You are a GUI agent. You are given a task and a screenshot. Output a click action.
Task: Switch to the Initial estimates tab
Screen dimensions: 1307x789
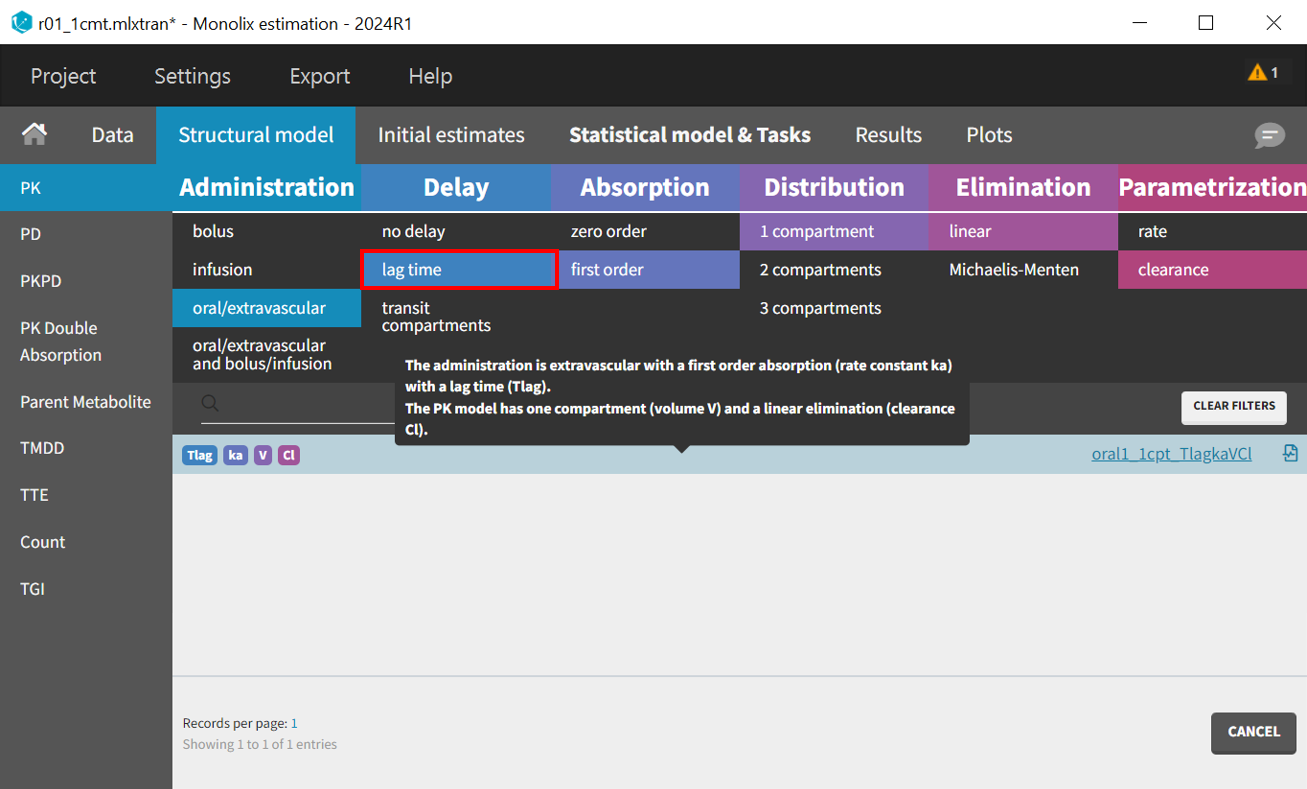451,135
